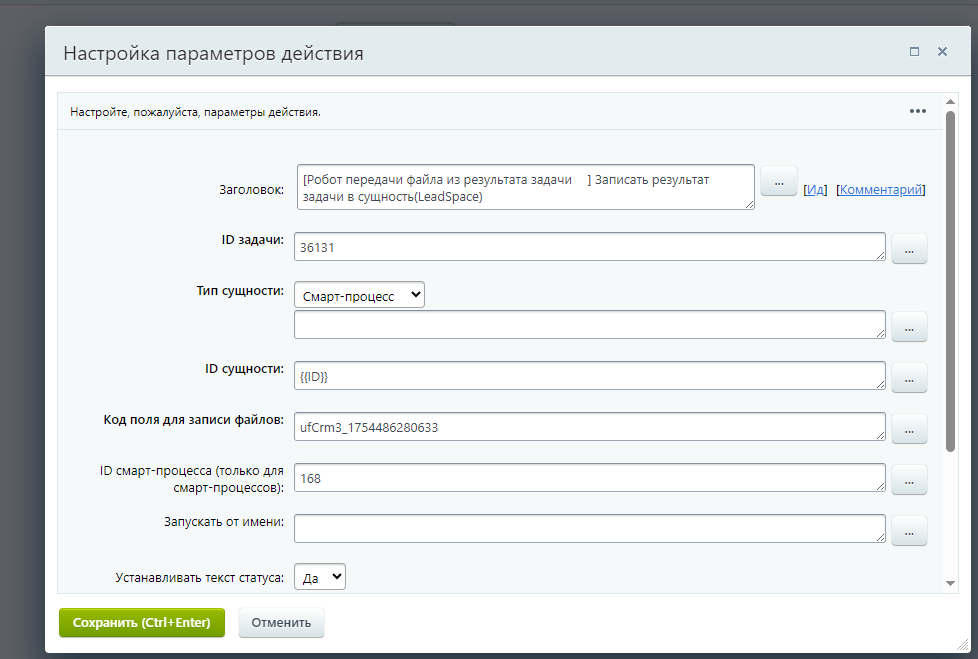The width and height of the screenshot is (978, 659).
Task: Click the Код поля field with ufCrm3 value
Action: (x=590, y=427)
